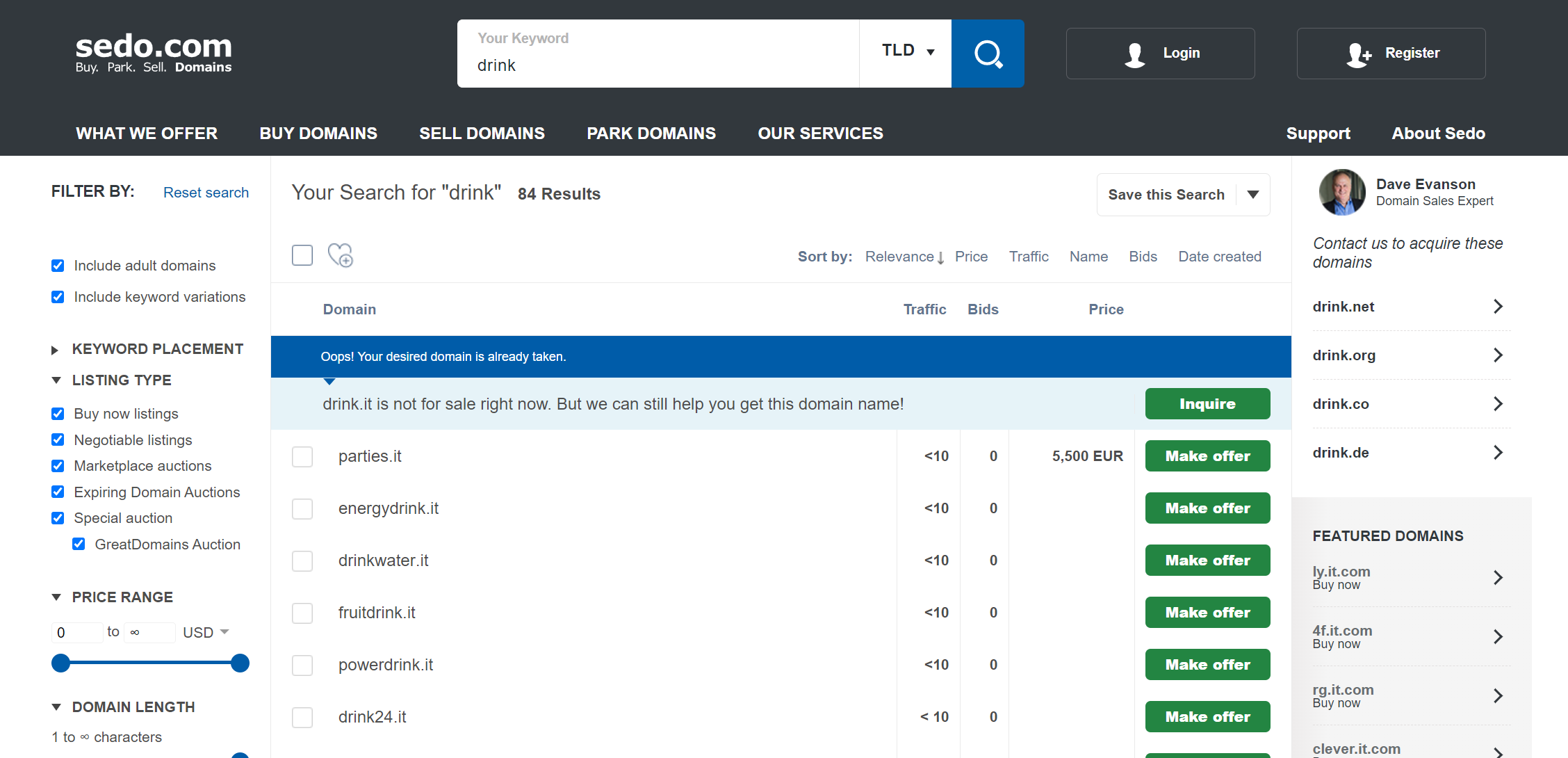Click the arrow beside ly.it.com
The height and width of the screenshot is (758, 1568).
click(x=1498, y=577)
